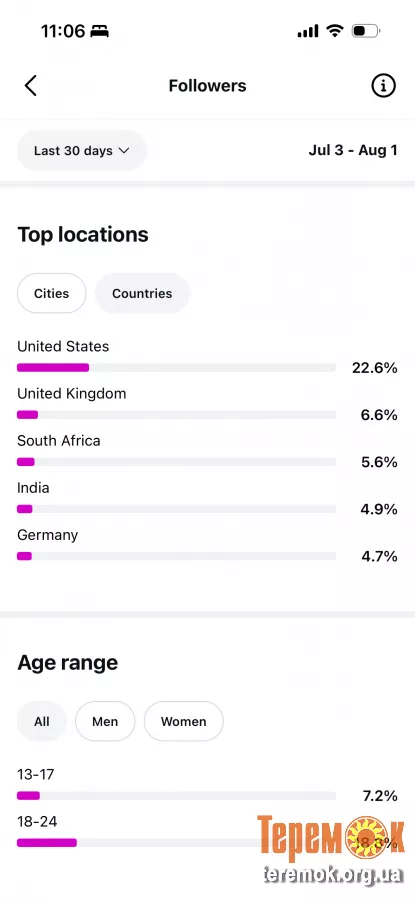Switch age range to Women

point(183,721)
